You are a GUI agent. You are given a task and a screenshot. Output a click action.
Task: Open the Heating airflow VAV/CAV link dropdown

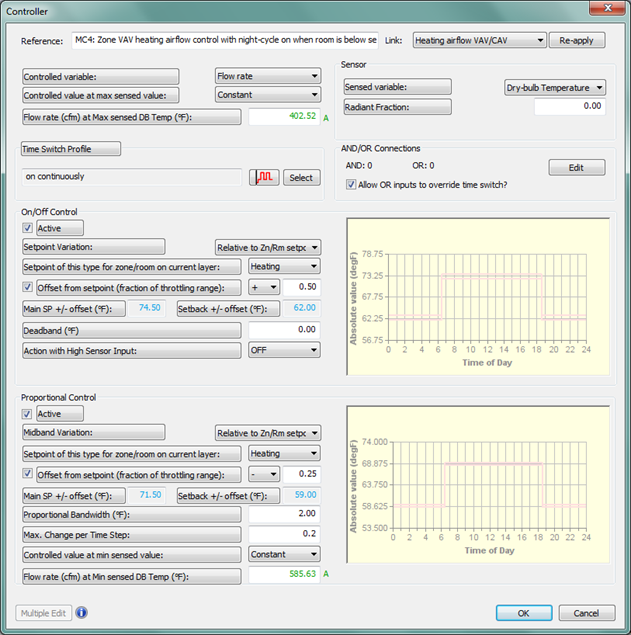(x=479, y=41)
